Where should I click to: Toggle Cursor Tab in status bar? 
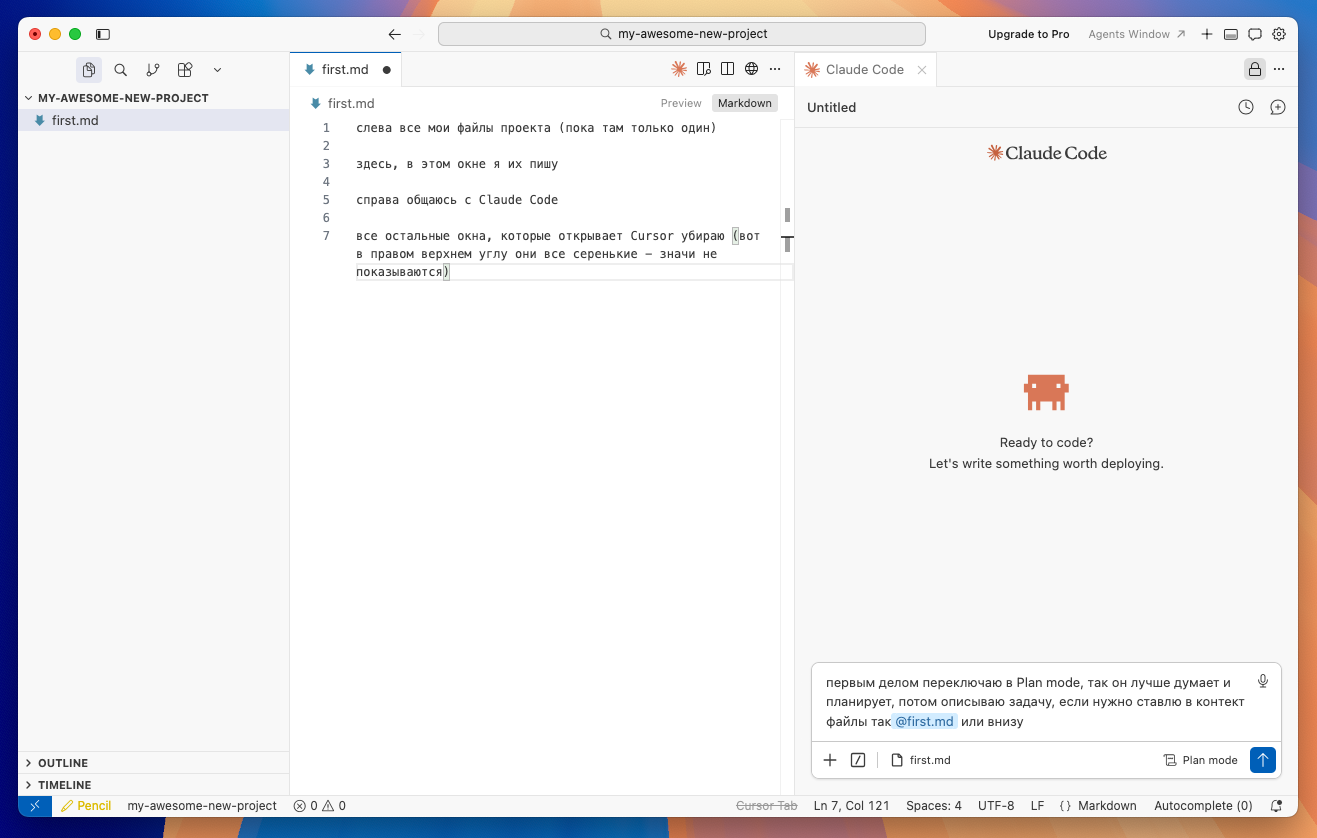[x=766, y=806]
